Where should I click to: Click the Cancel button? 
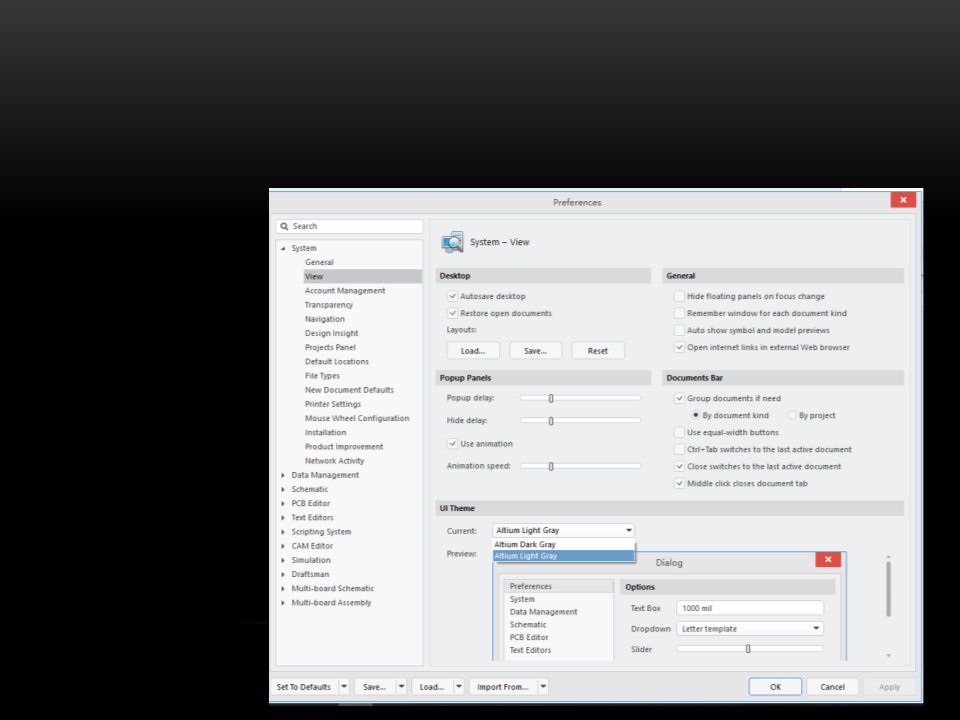click(x=833, y=687)
